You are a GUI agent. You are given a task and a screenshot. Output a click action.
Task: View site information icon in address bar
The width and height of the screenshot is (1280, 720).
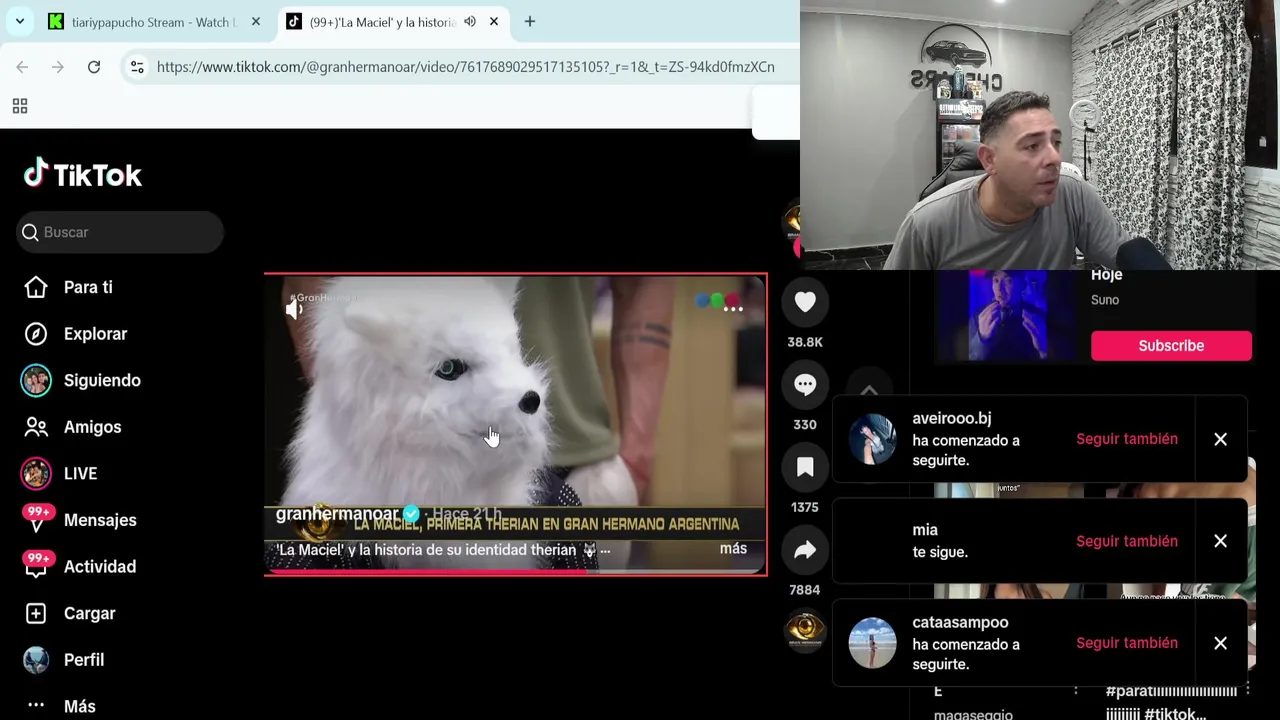click(137, 67)
